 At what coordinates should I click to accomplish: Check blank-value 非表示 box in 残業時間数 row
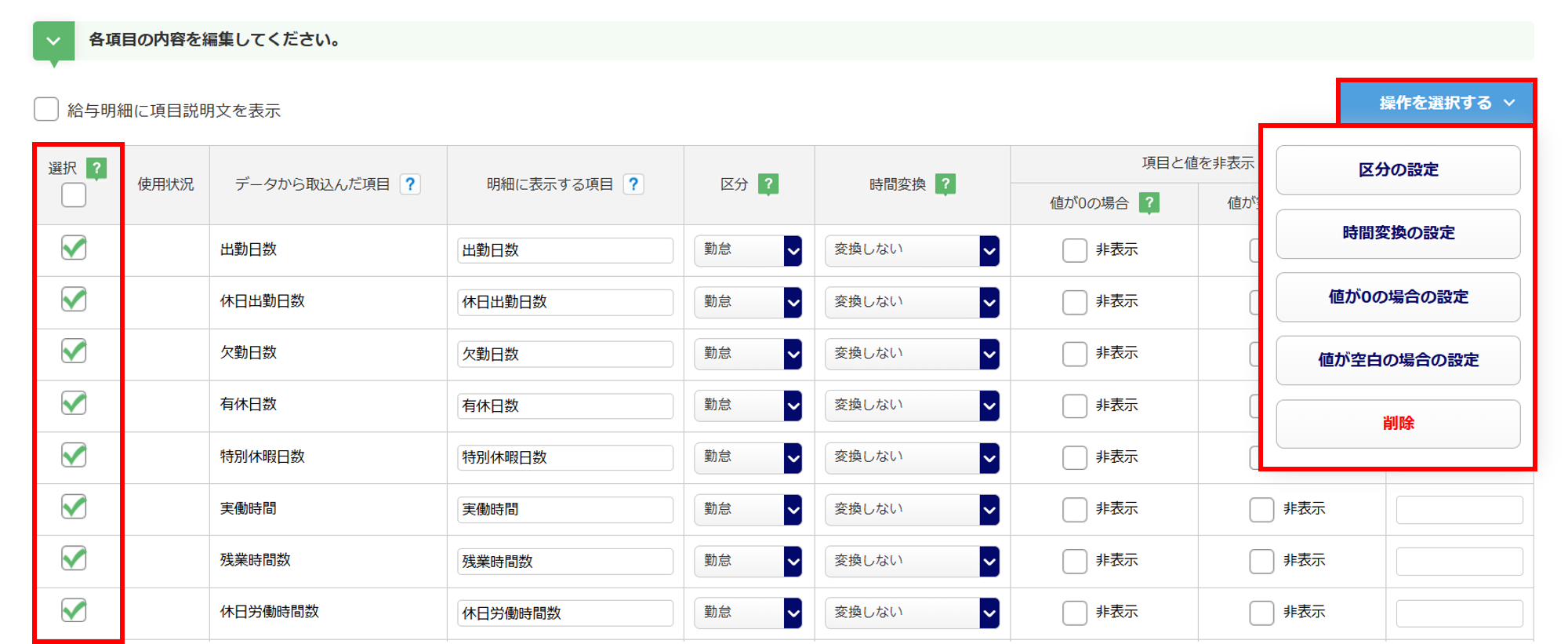[1261, 561]
